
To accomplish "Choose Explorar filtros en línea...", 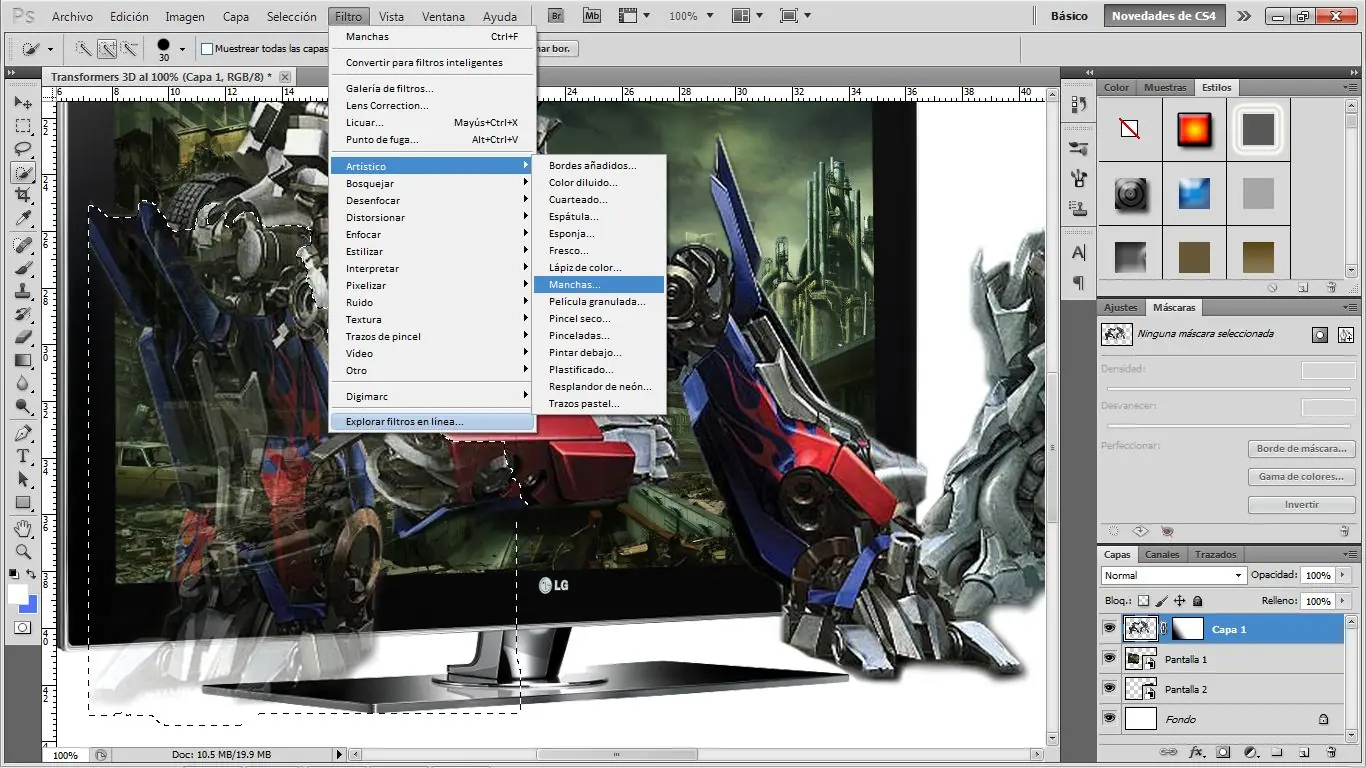I will point(433,422).
